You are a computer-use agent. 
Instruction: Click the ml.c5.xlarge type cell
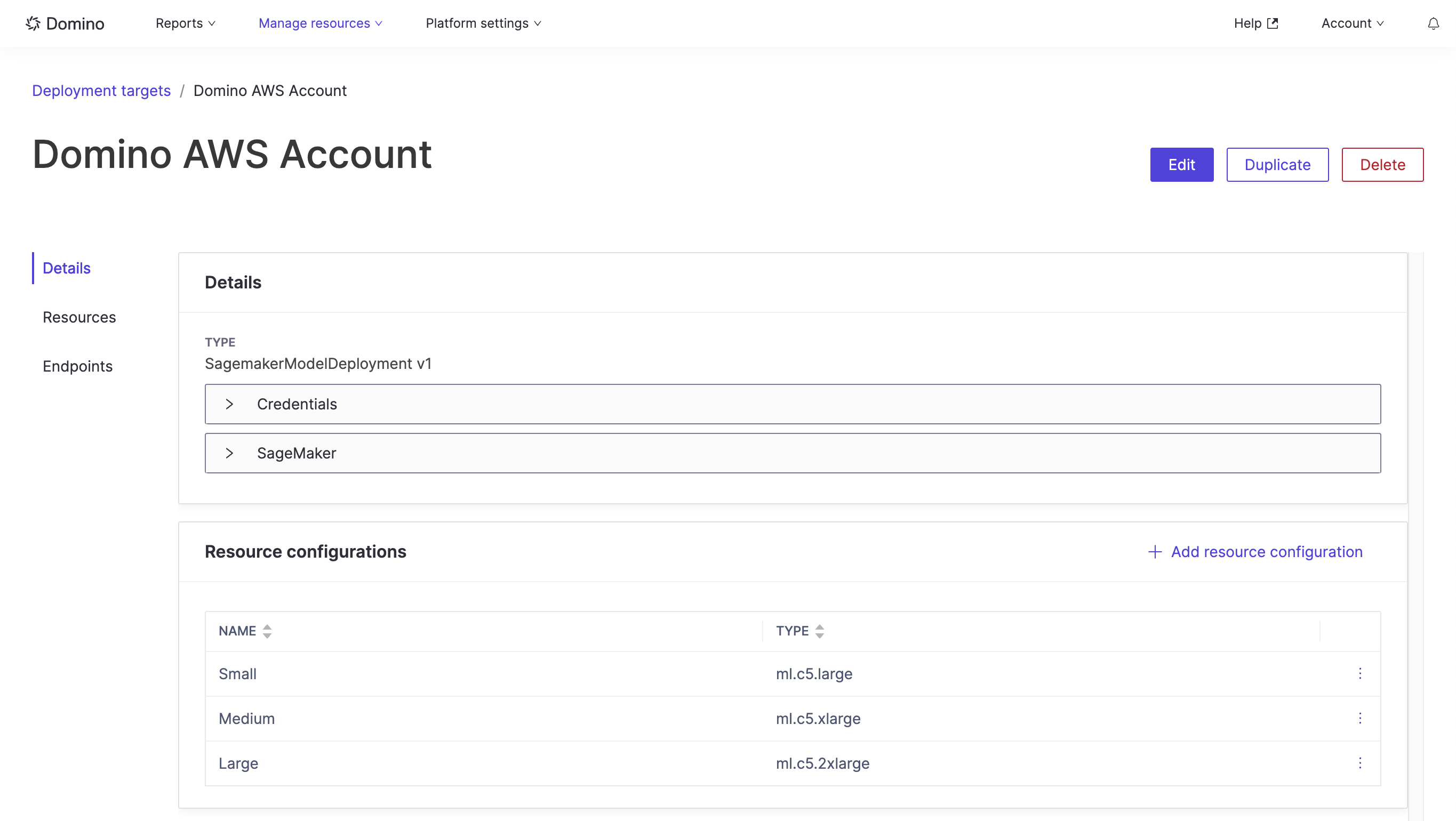click(818, 718)
